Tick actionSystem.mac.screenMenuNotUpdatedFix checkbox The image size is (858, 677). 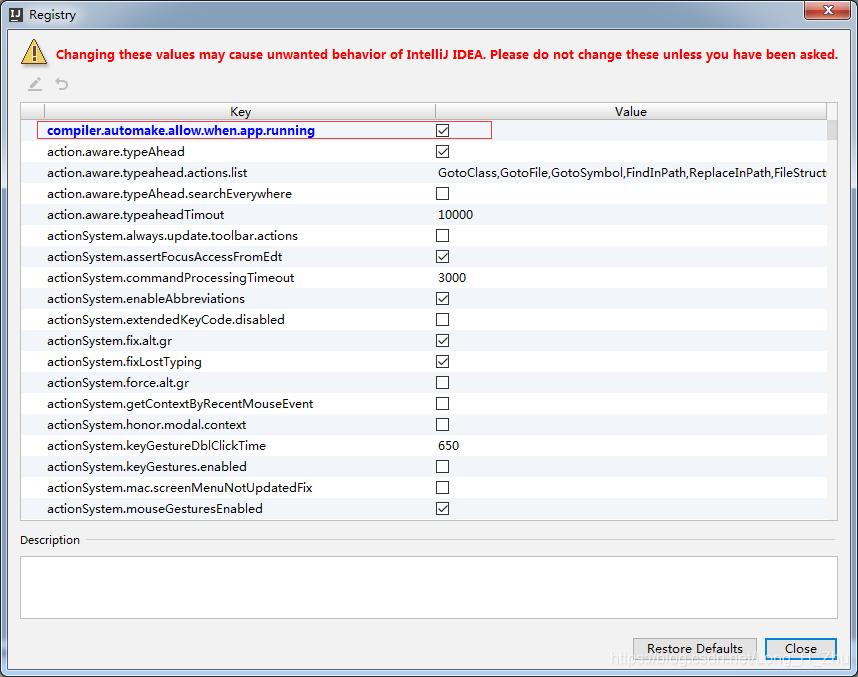442,487
